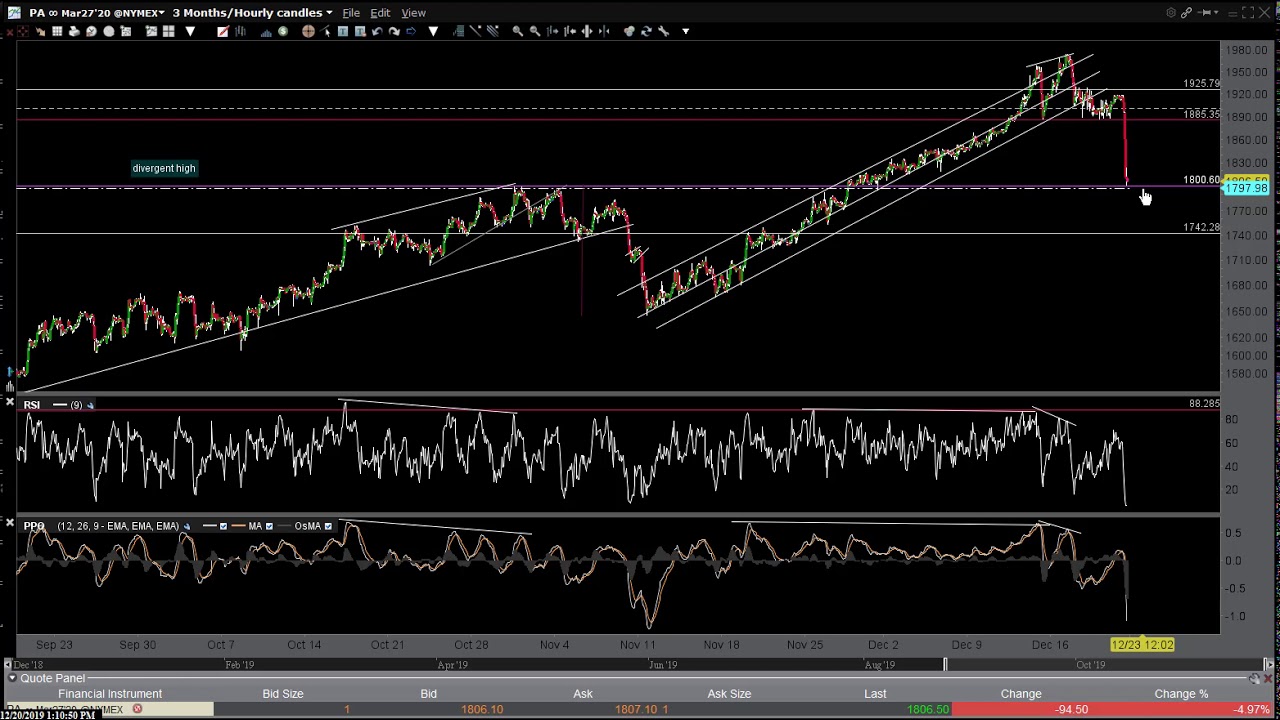Click the Bid price 1806.10 cell
1280x720 pixels.
[x=482, y=710]
